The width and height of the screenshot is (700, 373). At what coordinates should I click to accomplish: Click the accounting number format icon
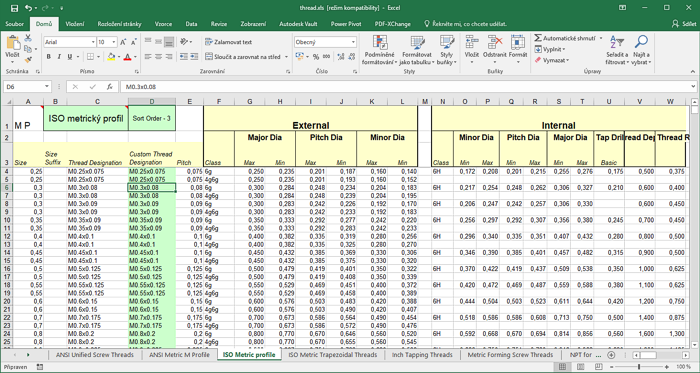pyautogui.click(x=299, y=57)
